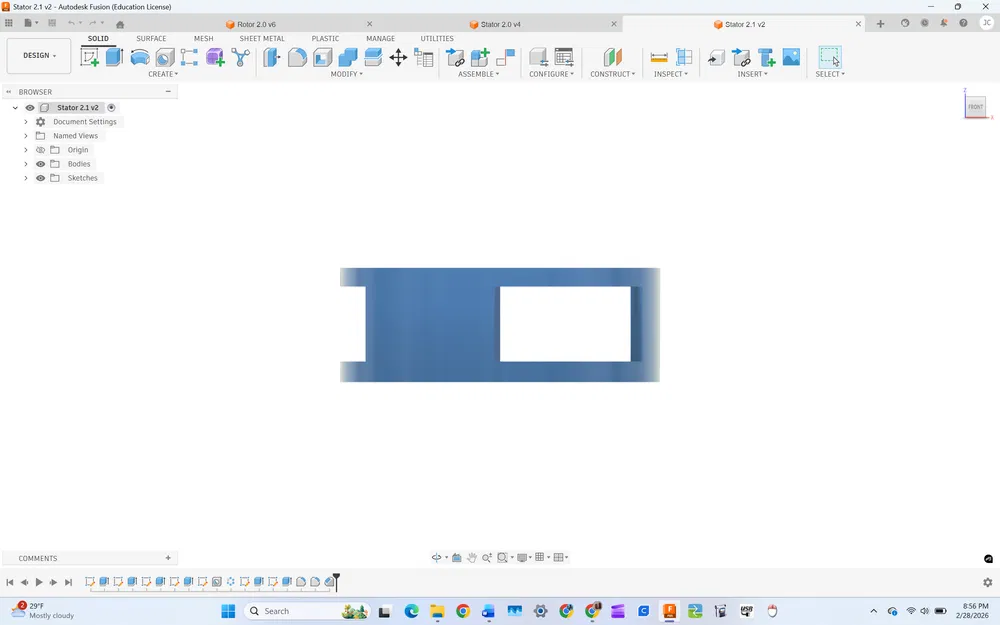Viewport: 1000px width, 625px height.
Task: Select the Create Sketch tool
Action: [89, 57]
